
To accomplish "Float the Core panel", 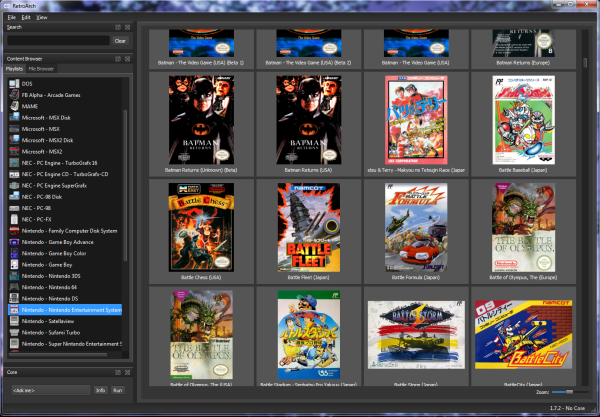I will tap(118, 372).
